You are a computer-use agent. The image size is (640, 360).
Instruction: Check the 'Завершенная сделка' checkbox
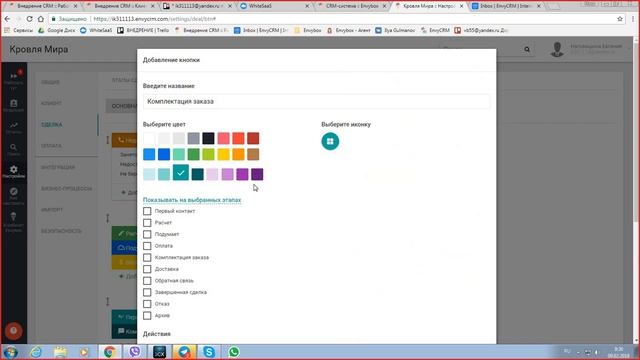click(147, 292)
